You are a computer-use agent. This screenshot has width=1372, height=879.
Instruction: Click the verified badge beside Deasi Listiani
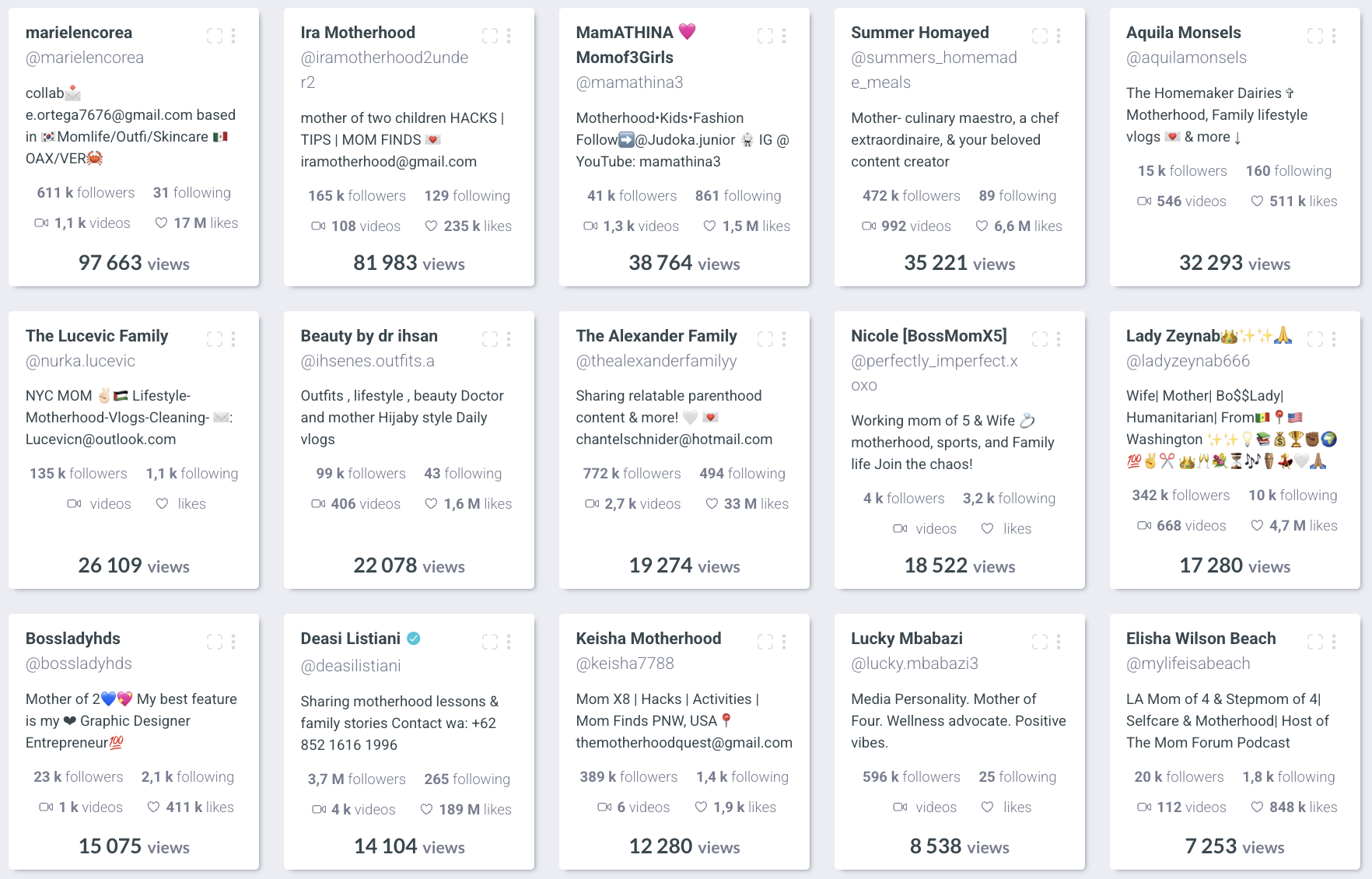414,639
